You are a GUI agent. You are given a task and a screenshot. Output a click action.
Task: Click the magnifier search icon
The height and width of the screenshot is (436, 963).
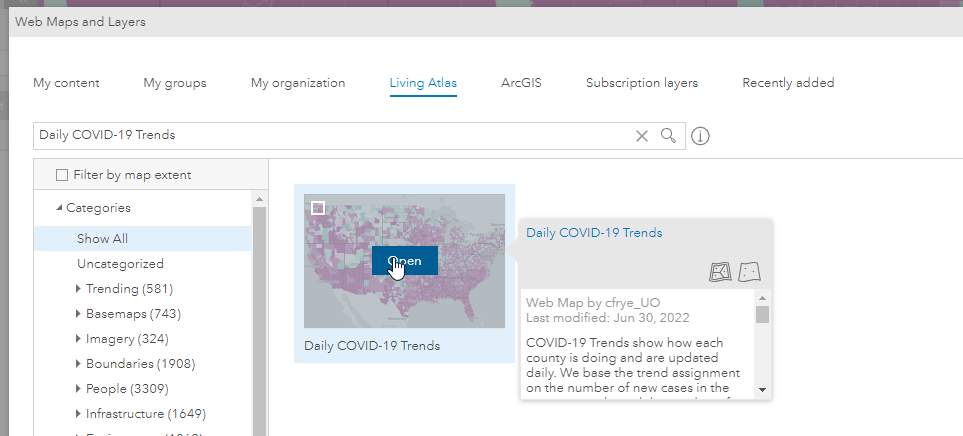pyautogui.click(x=668, y=135)
